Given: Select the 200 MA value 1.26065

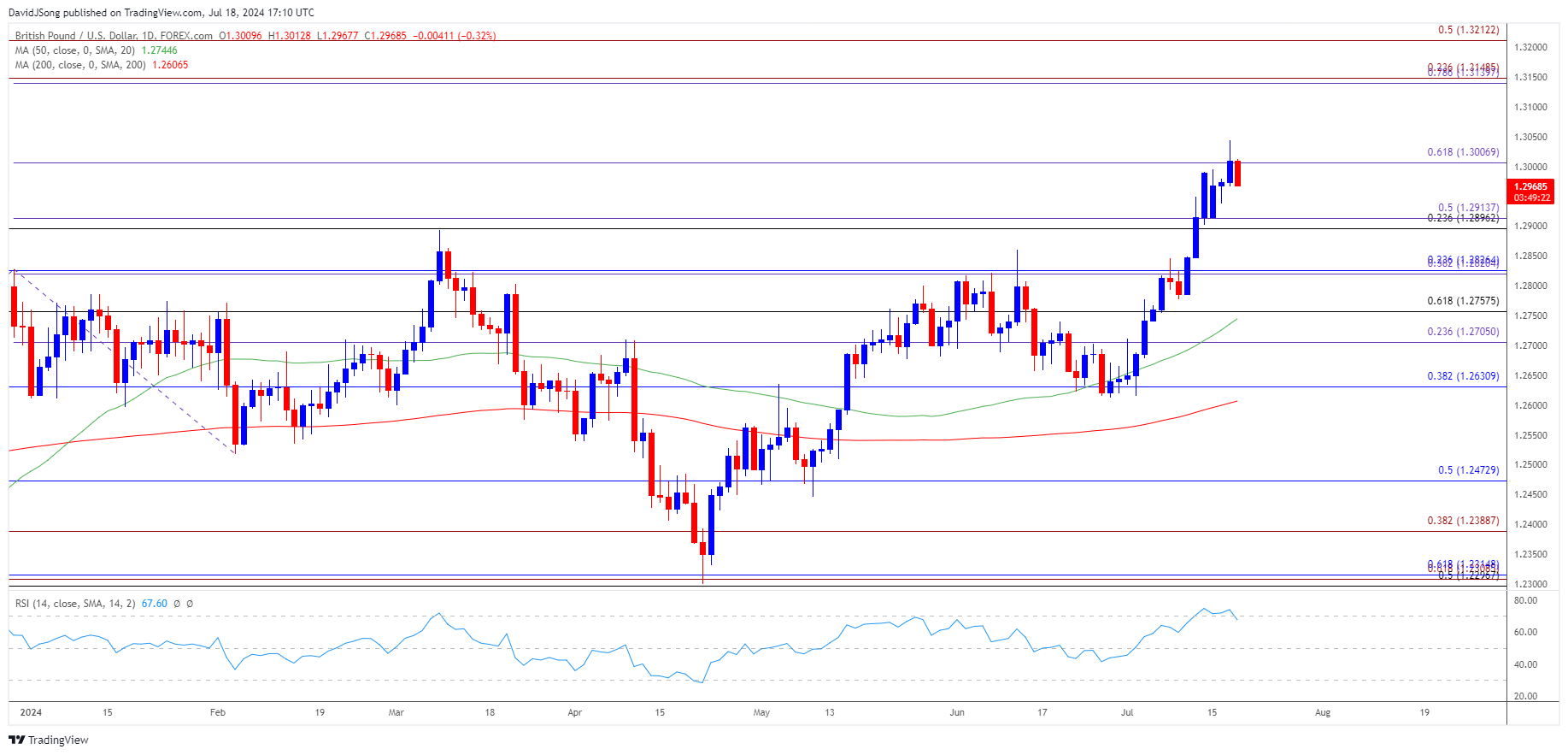Looking at the screenshot, I should [x=170, y=65].
